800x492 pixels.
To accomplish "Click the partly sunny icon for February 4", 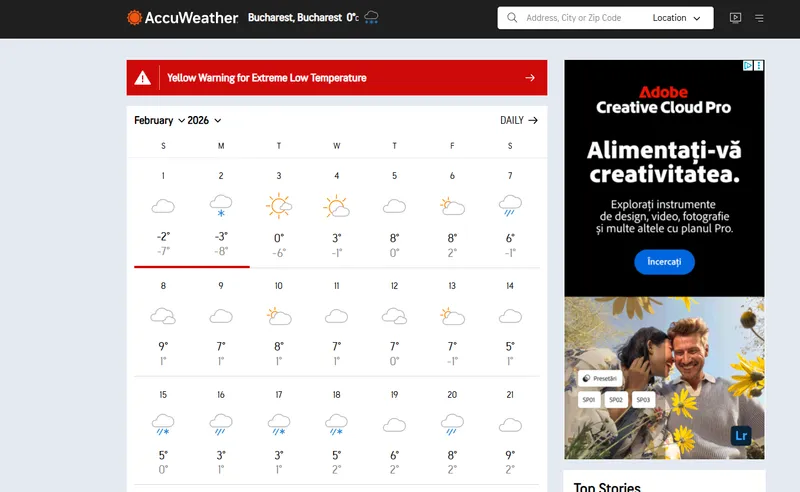I will [336, 206].
